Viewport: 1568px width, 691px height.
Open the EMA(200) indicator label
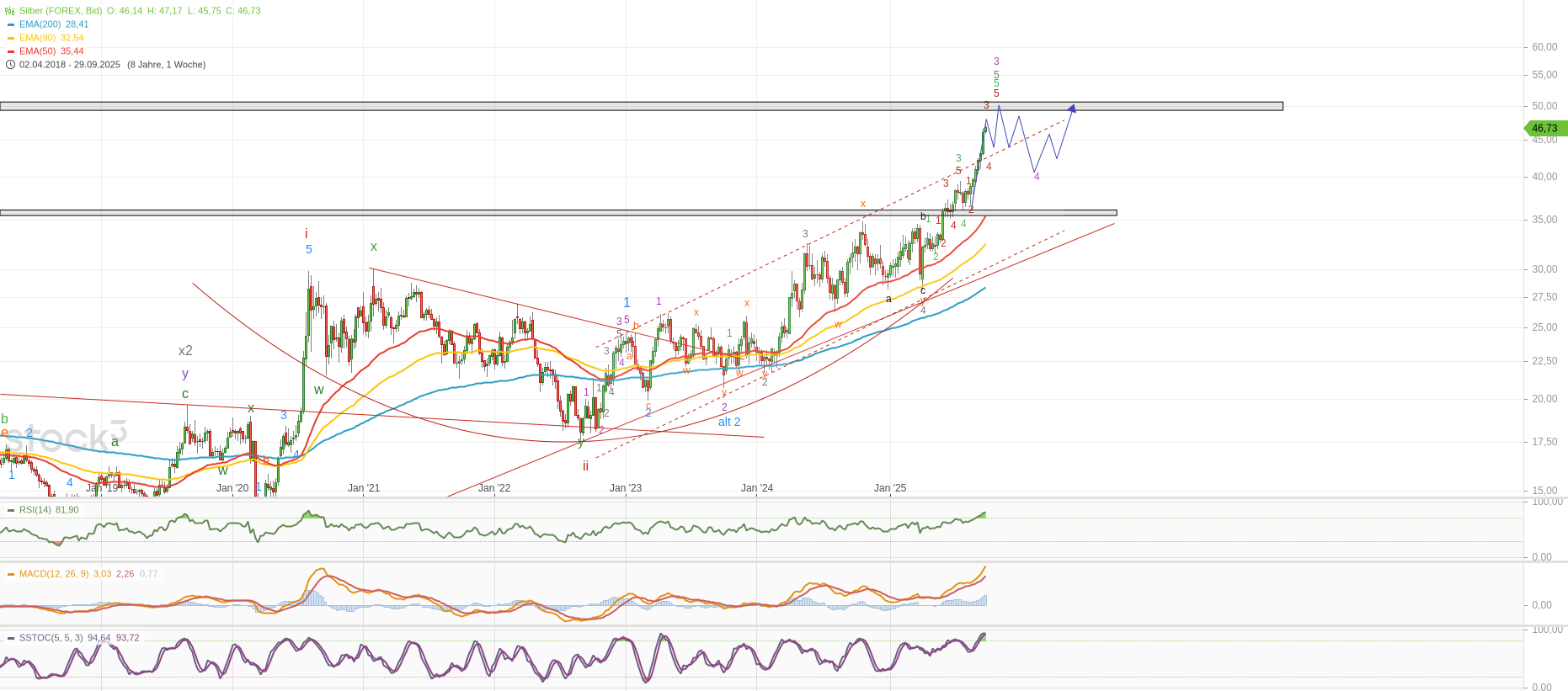(x=40, y=24)
